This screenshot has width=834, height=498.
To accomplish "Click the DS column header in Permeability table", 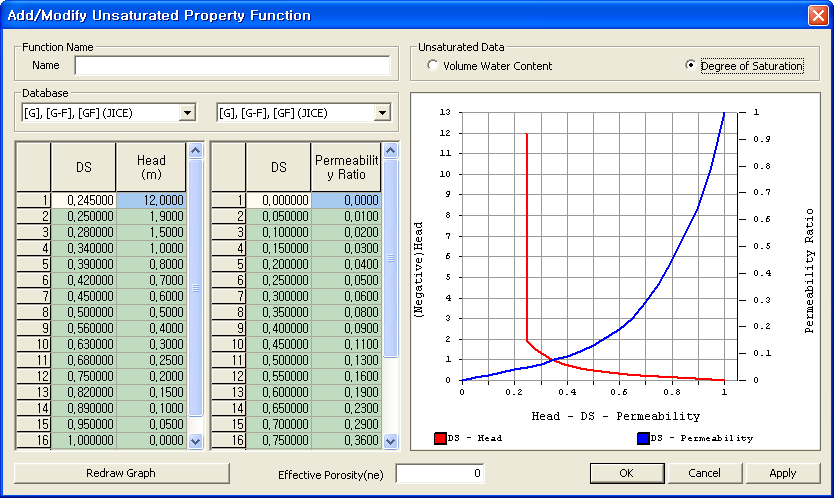I will click(279, 168).
